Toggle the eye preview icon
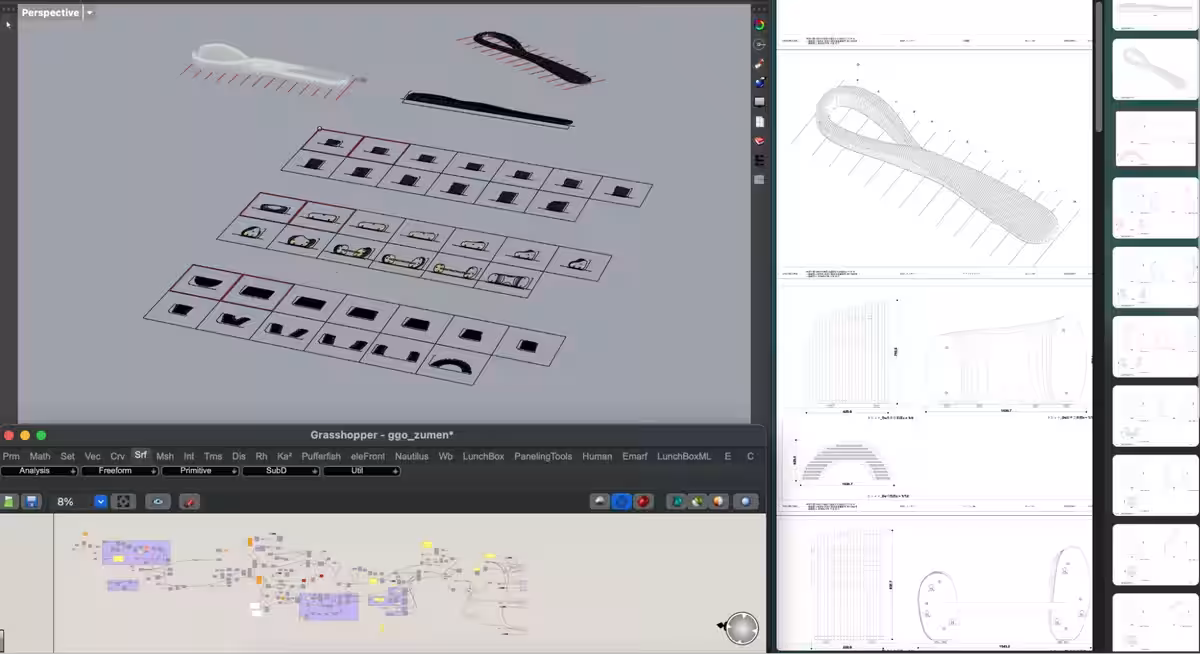Image resolution: width=1200 pixels, height=654 pixels. pos(157,501)
